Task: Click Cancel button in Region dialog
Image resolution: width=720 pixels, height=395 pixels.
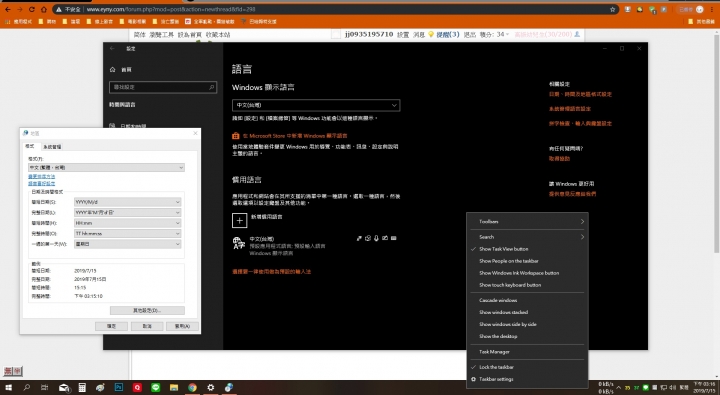Action: point(147,326)
